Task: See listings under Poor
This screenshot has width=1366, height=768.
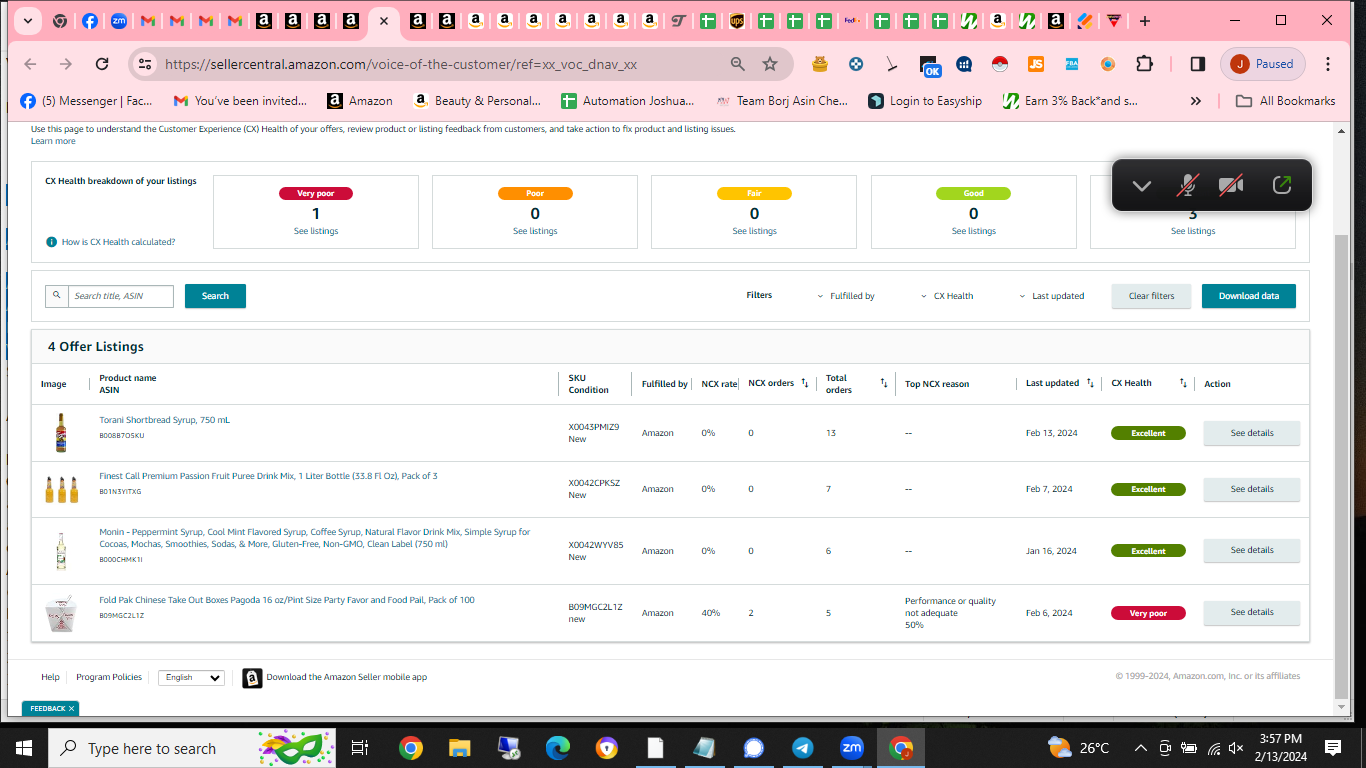Action: click(535, 231)
